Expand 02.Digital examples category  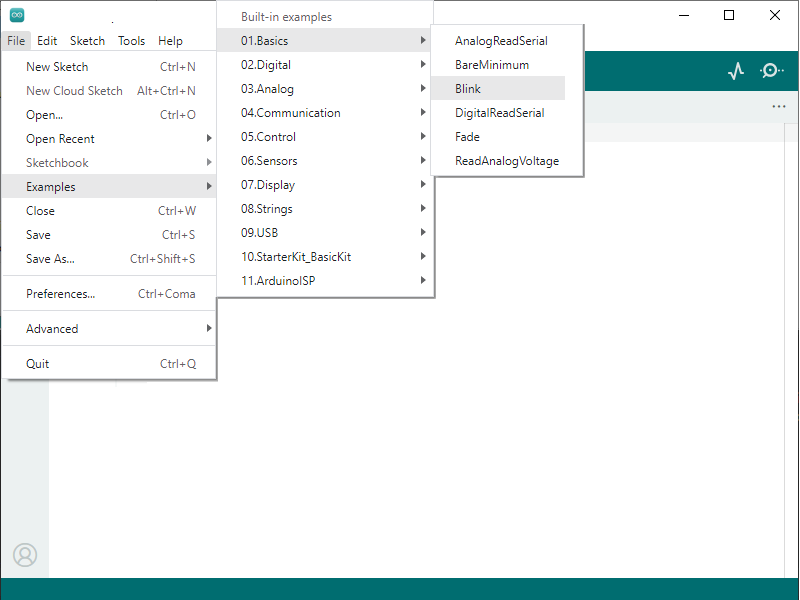326,65
